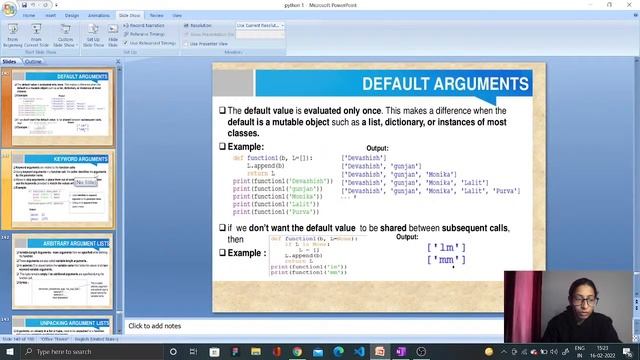Open Task View on taskbar
This screenshot has width=640, height=360.
pyautogui.click(x=193, y=351)
